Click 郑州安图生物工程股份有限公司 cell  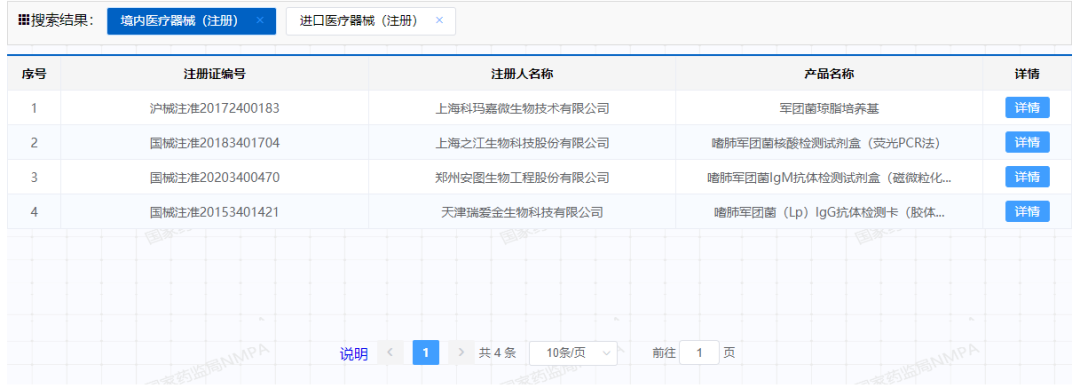click(522, 177)
